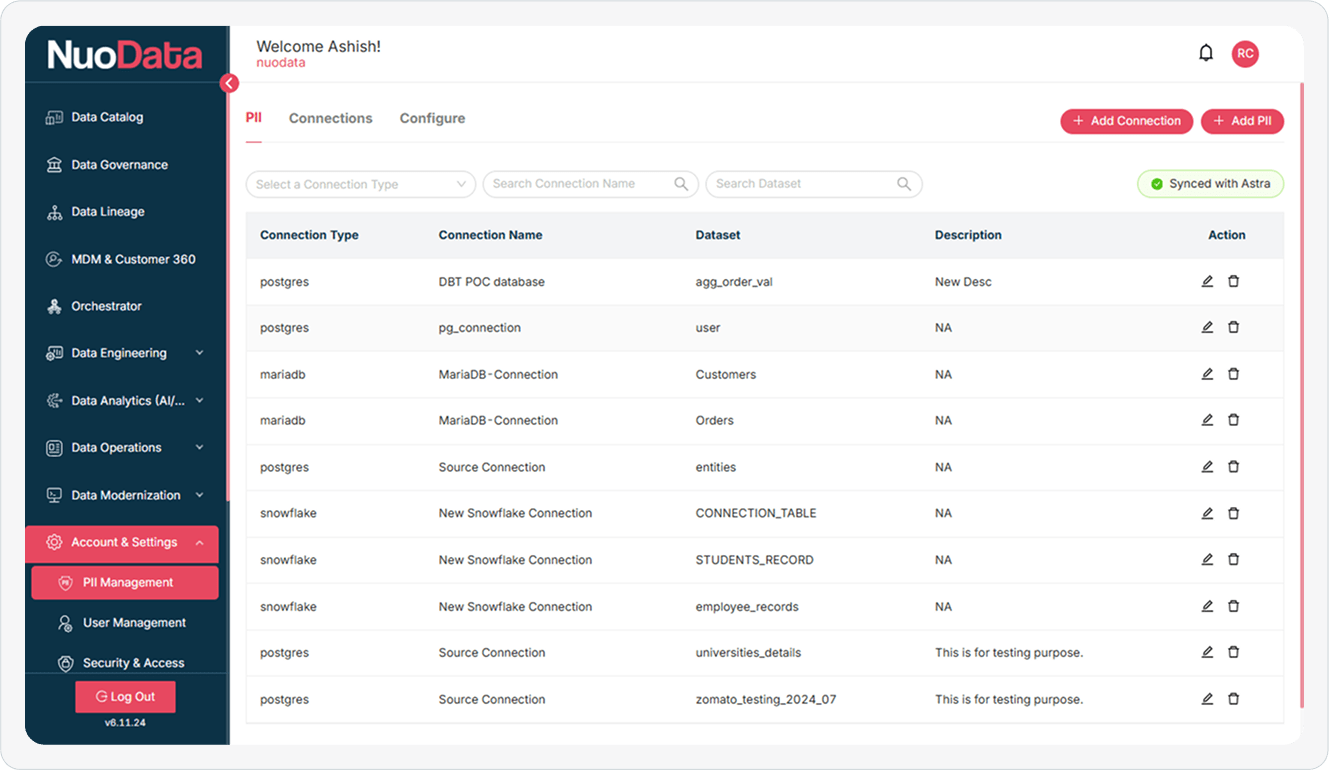The image size is (1329, 770).
Task: Edit the Customers dataset row
Action: tap(1207, 374)
